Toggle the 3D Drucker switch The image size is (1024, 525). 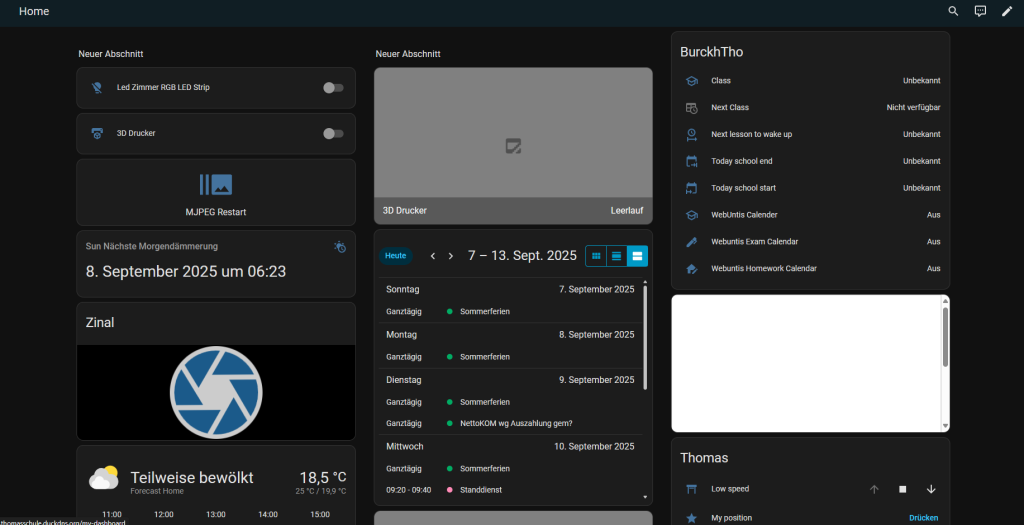click(x=333, y=134)
